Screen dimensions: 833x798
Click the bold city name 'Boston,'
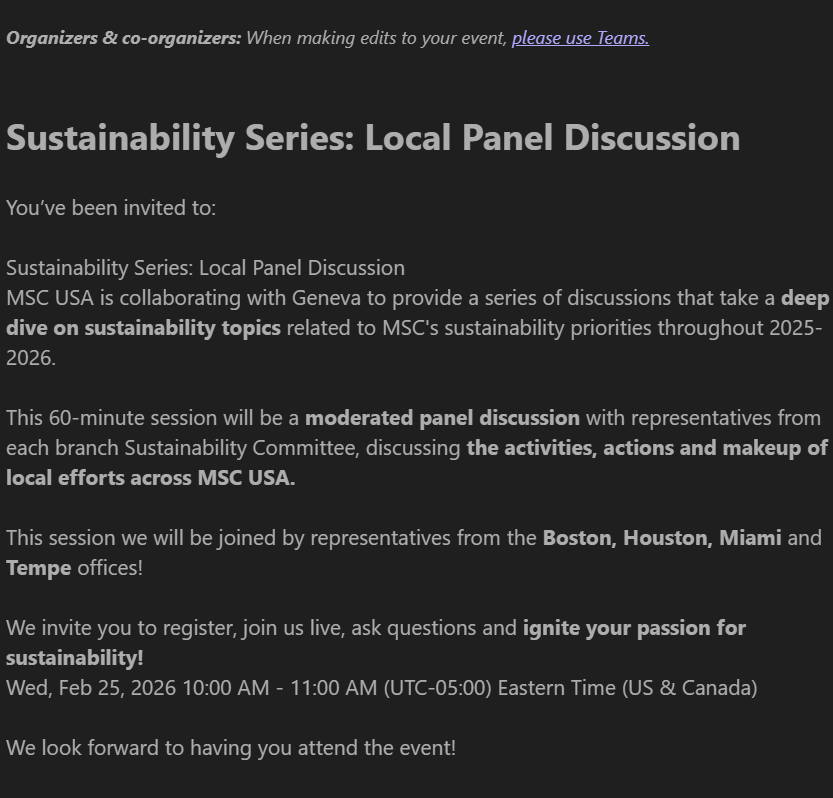click(580, 538)
